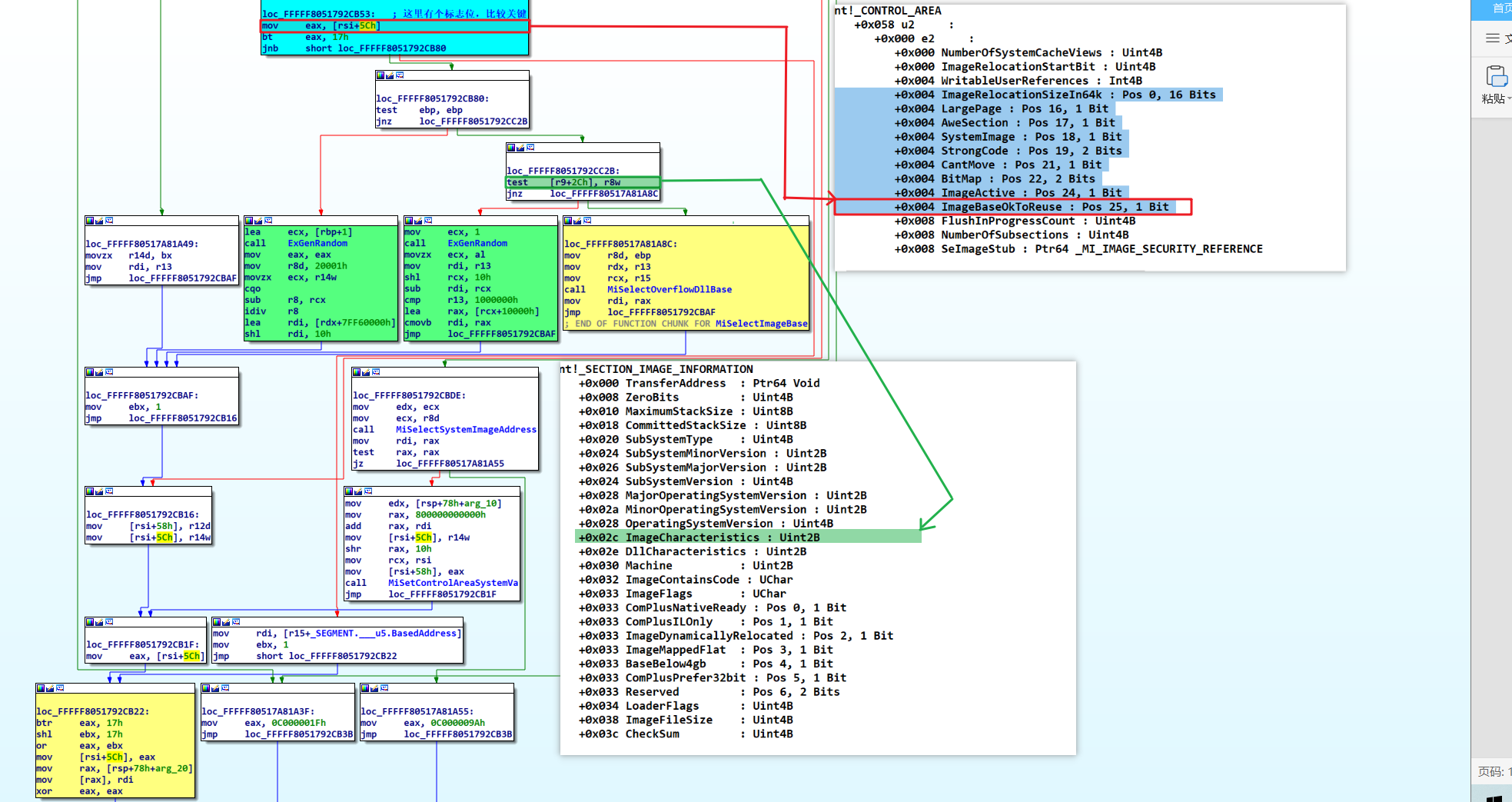Click the pencil icon on loc_FFFFF8051792CB16 block

point(99,491)
